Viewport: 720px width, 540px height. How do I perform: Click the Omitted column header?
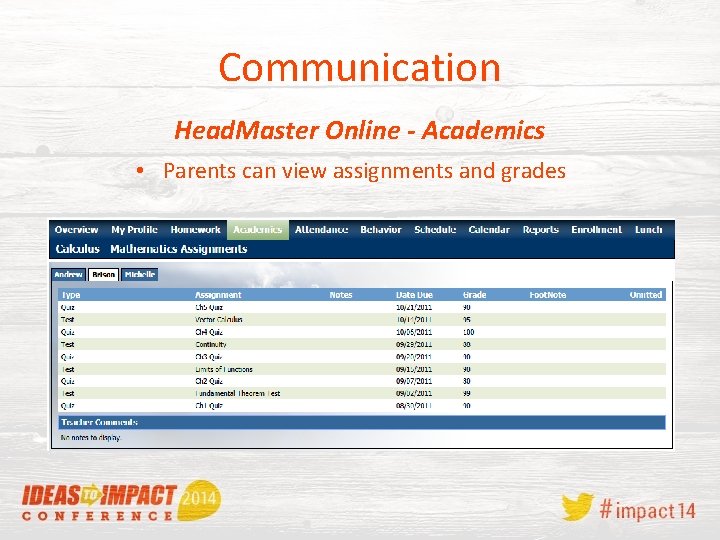646,295
